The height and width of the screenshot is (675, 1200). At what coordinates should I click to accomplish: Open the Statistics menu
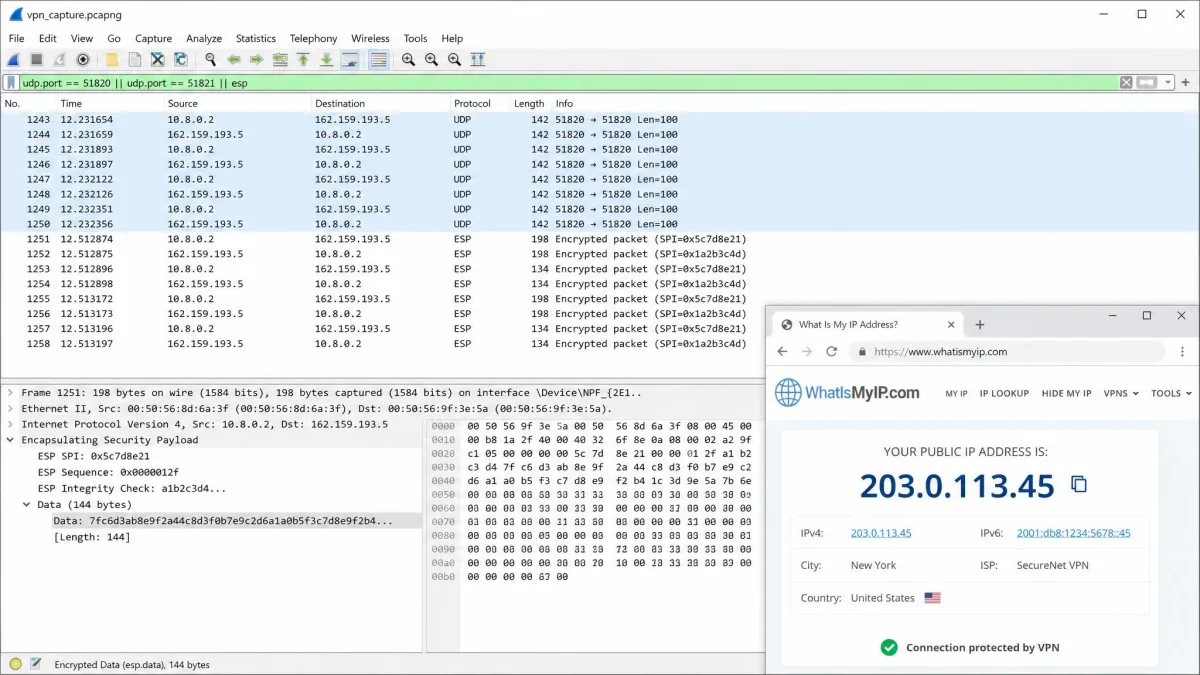(256, 38)
